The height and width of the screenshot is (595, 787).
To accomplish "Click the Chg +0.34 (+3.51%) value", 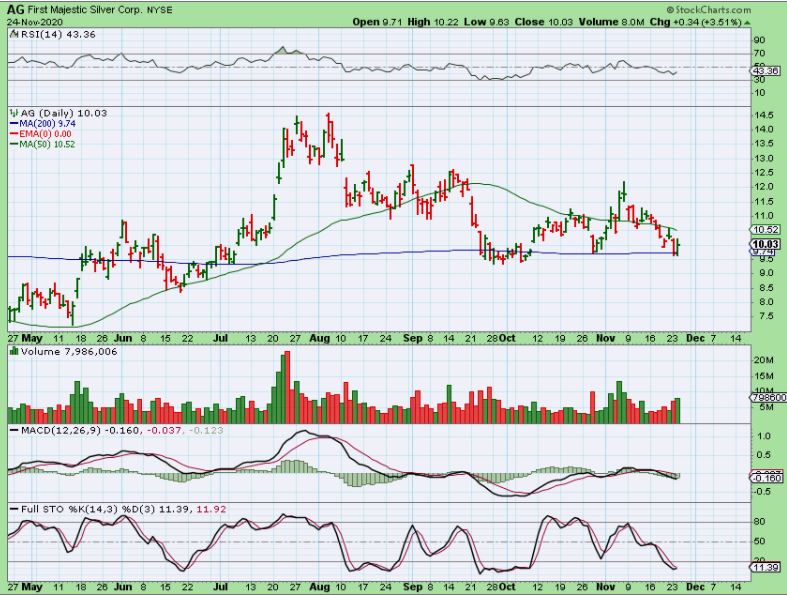I will point(696,22).
